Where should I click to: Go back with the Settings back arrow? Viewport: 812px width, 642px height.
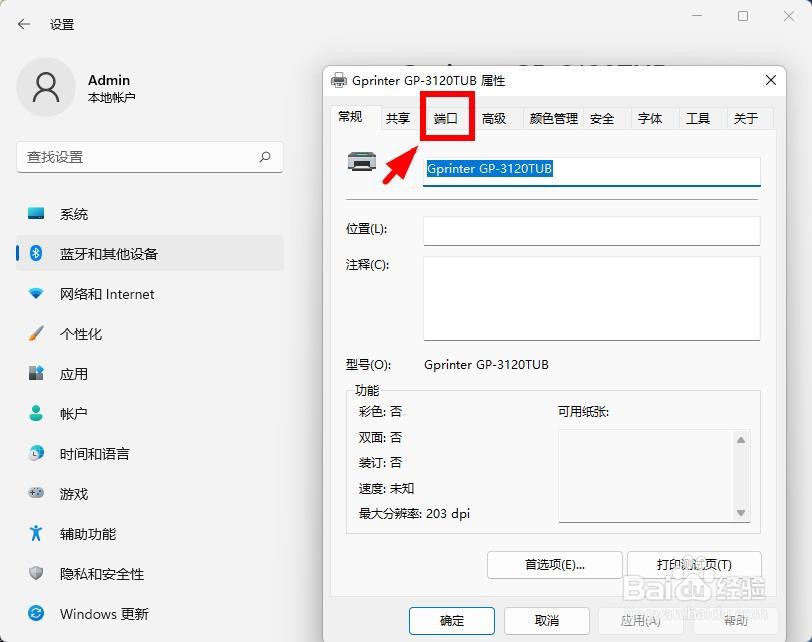pos(24,24)
